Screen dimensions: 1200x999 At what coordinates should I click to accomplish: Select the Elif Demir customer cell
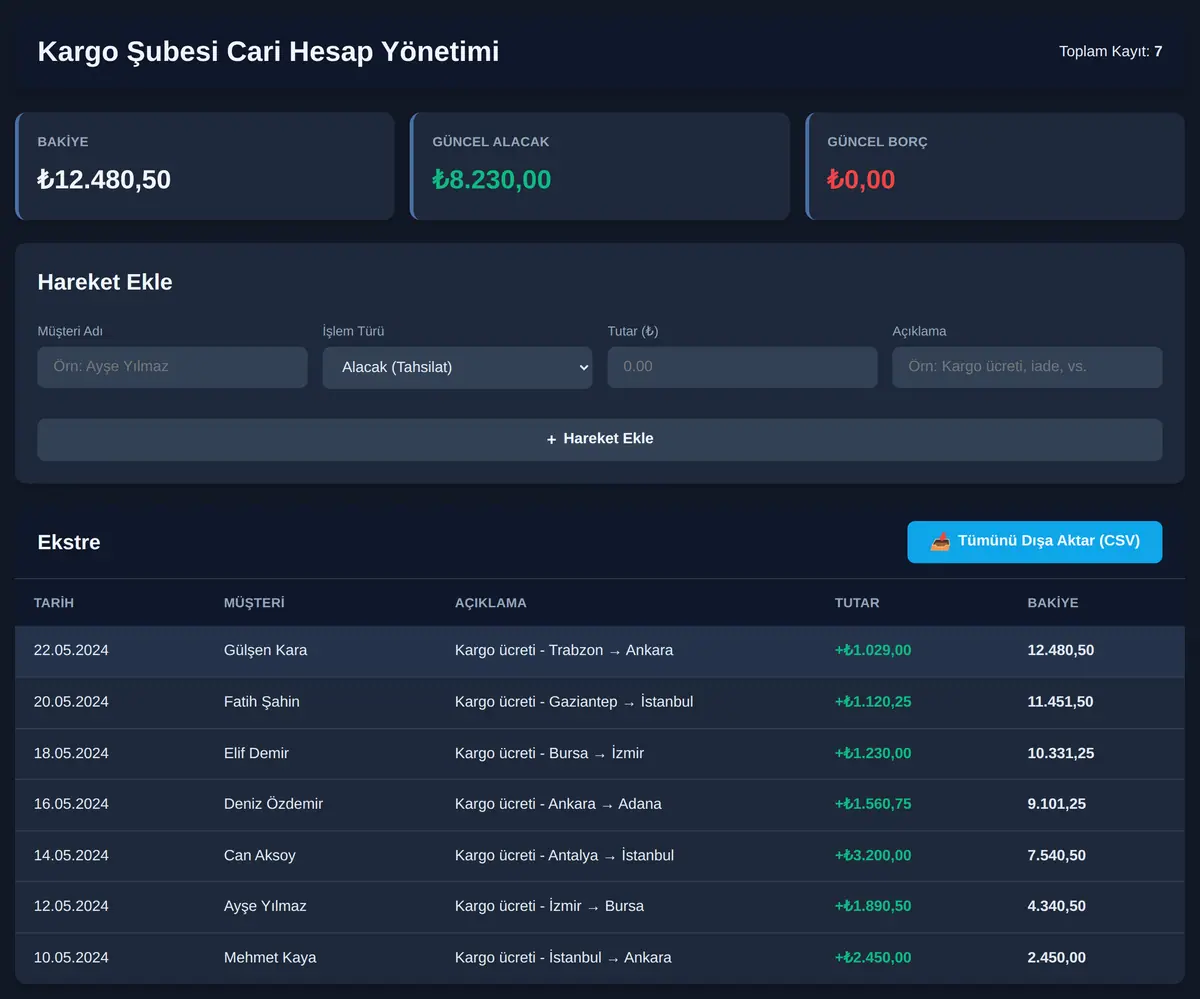(x=256, y=753)
